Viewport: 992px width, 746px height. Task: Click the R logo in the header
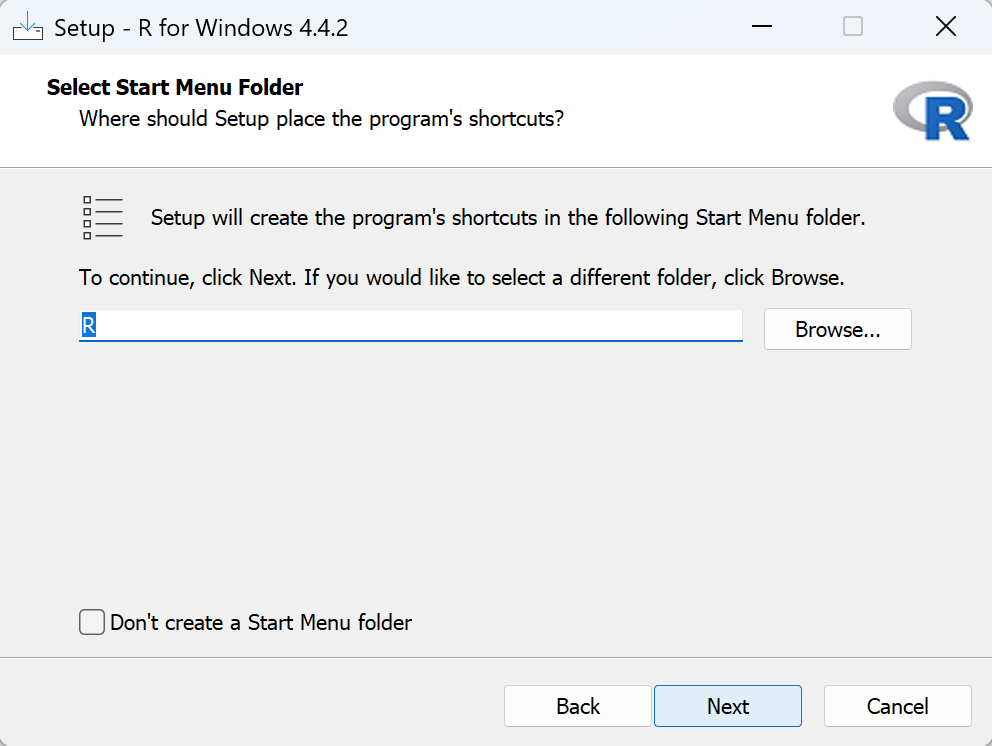coord(932,111)
